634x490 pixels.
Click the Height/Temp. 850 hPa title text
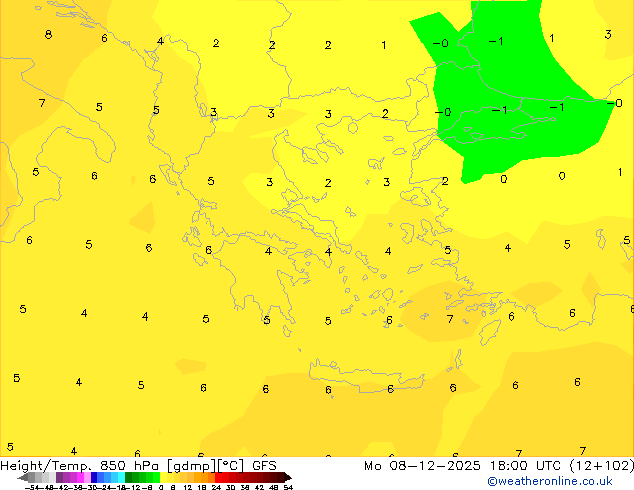click(80, 466)
